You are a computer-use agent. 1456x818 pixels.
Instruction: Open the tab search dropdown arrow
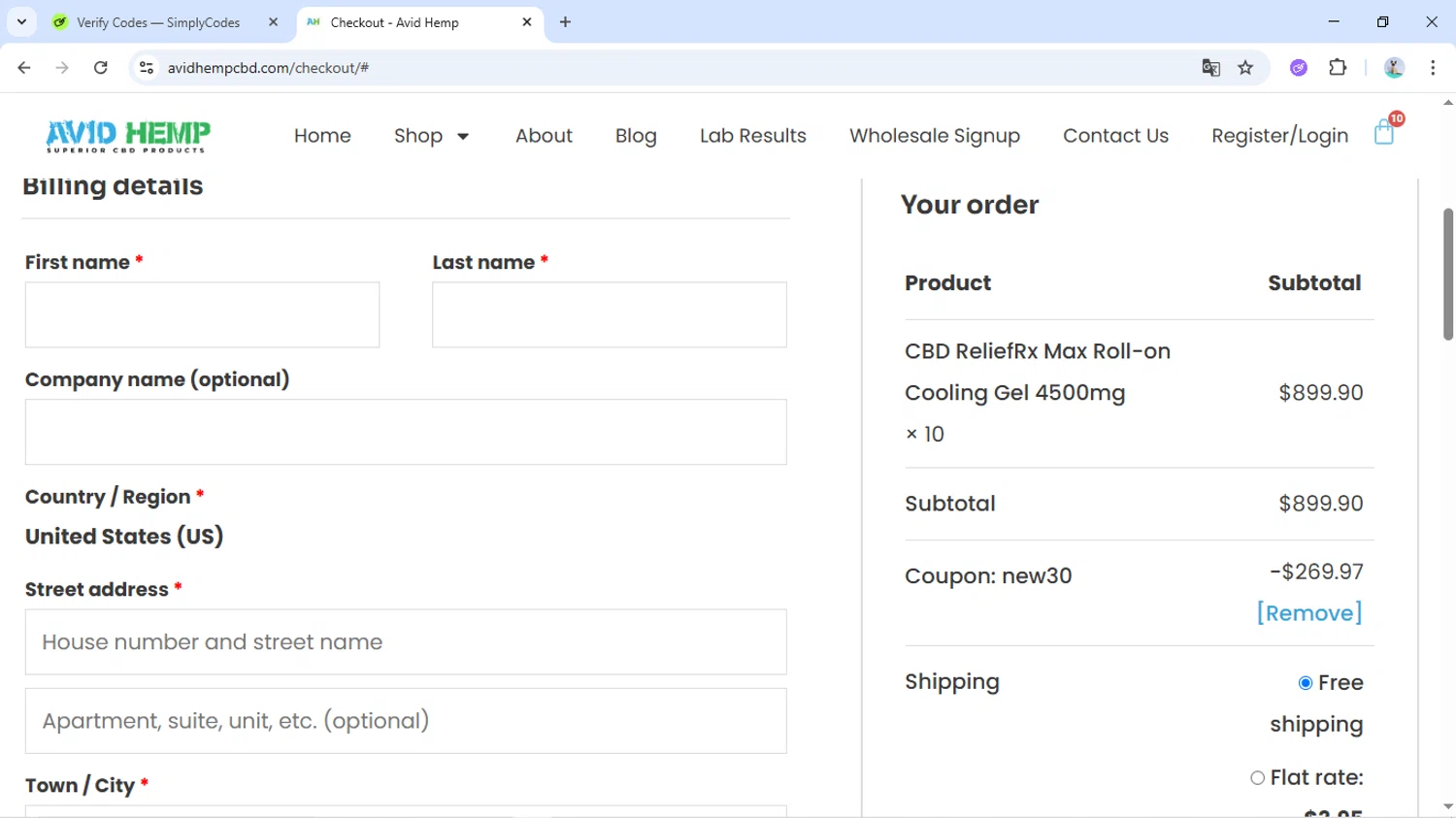[21, 22]
